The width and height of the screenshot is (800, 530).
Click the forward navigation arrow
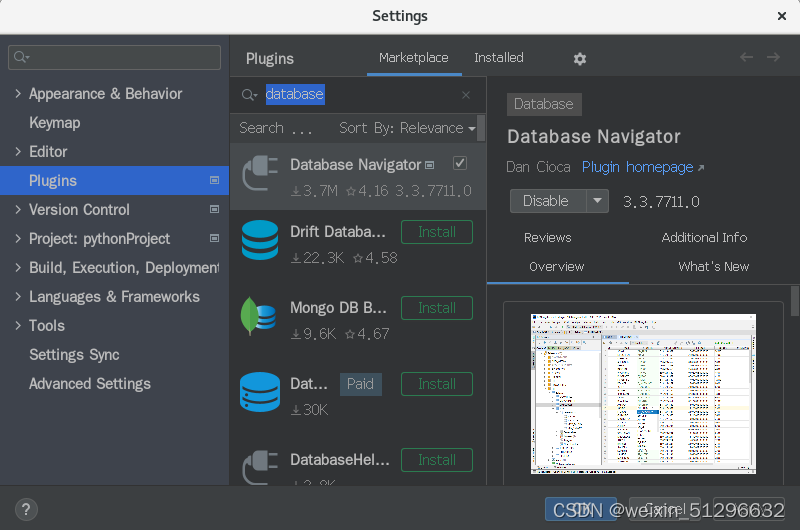[x=773, y=57]
